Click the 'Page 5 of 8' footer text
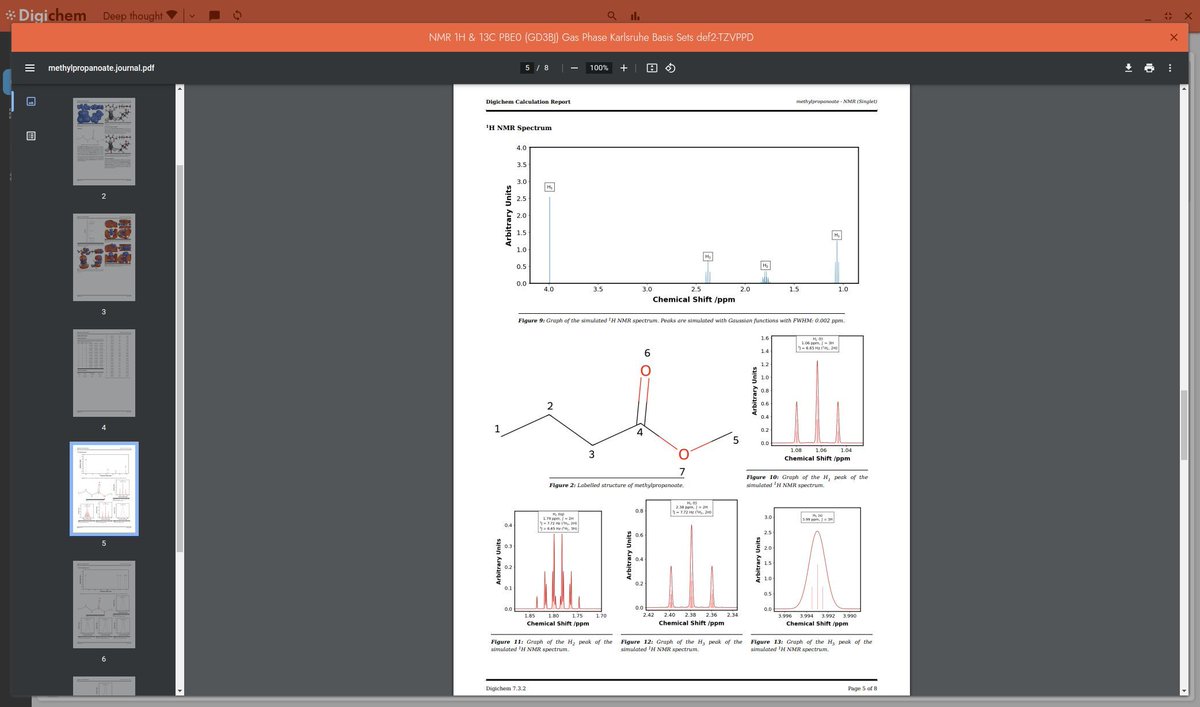 (x=862, y=689)
